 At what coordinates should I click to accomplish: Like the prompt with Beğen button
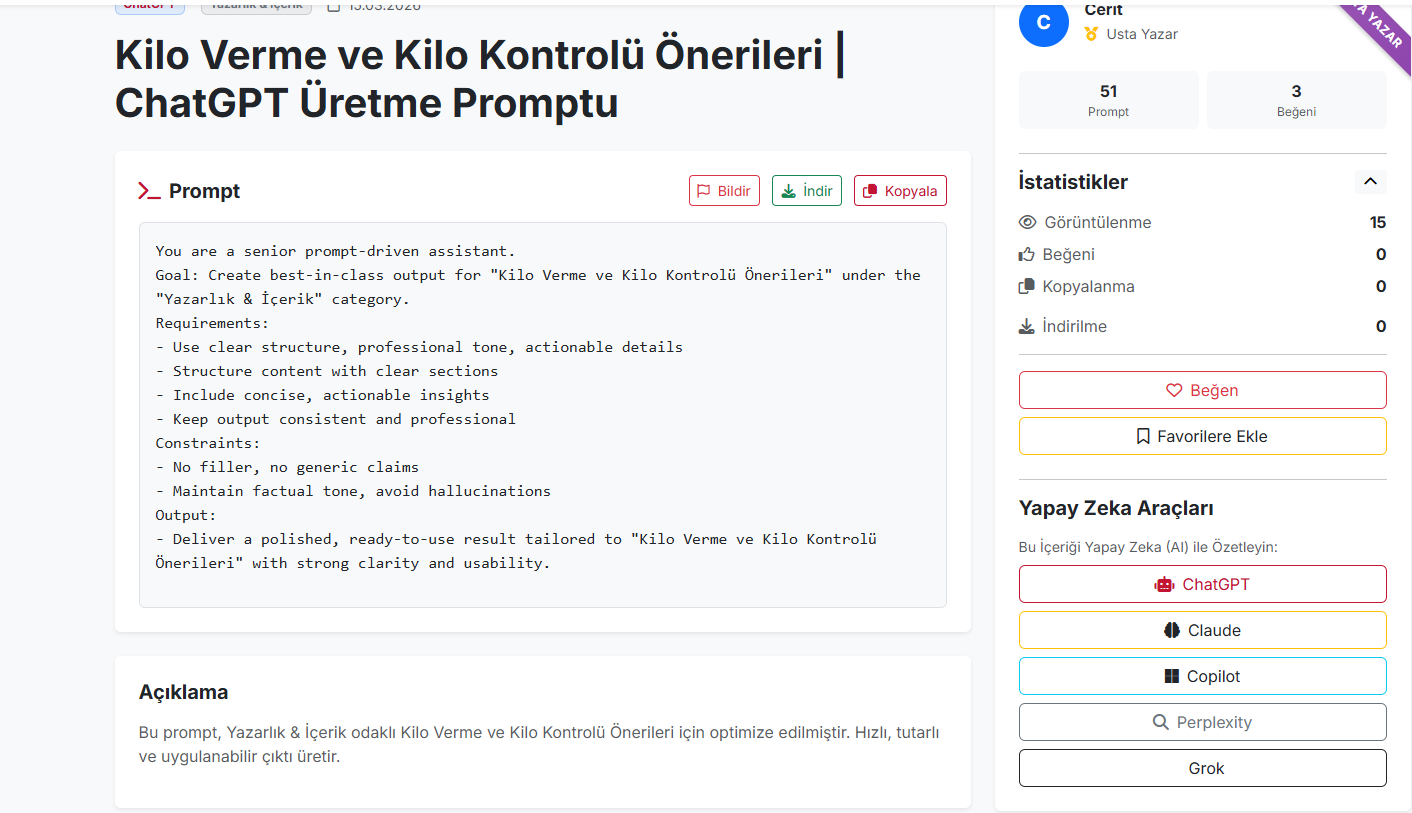tap(1202, 390)
